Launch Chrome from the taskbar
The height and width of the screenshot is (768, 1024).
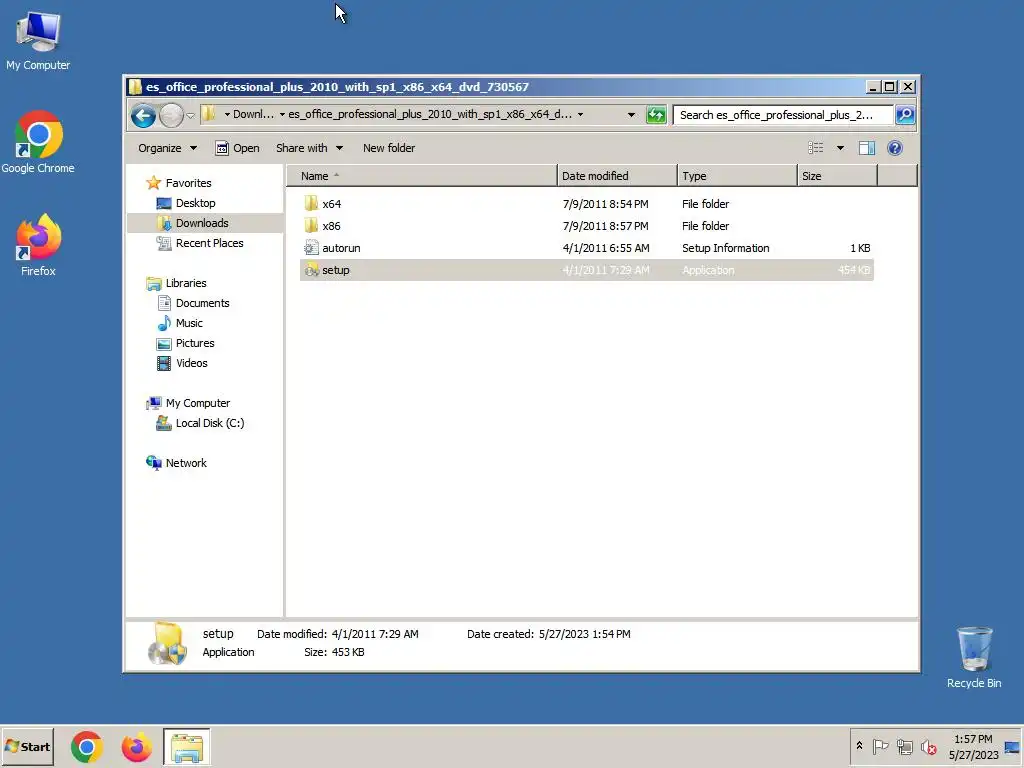87,747
